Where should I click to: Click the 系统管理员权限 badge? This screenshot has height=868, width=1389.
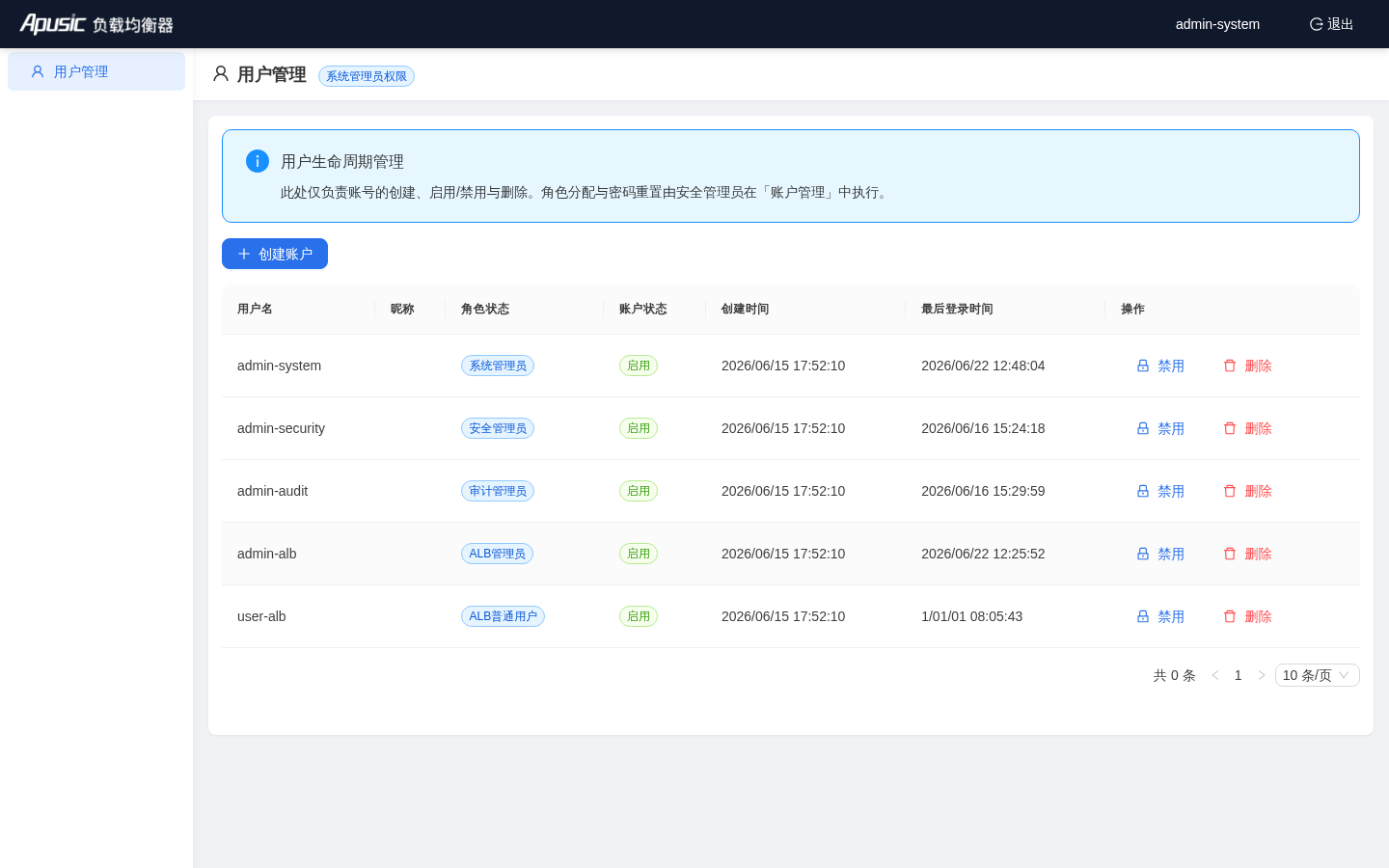click(x=367, y=76)
